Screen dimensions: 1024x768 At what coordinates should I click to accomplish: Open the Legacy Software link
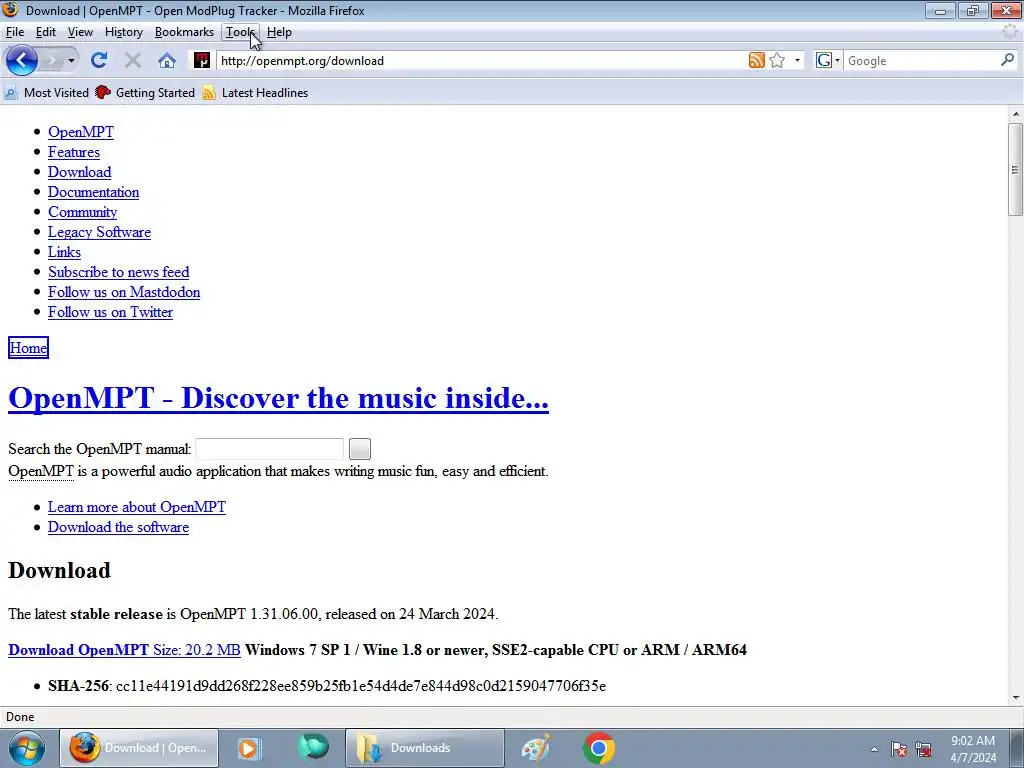99,232
